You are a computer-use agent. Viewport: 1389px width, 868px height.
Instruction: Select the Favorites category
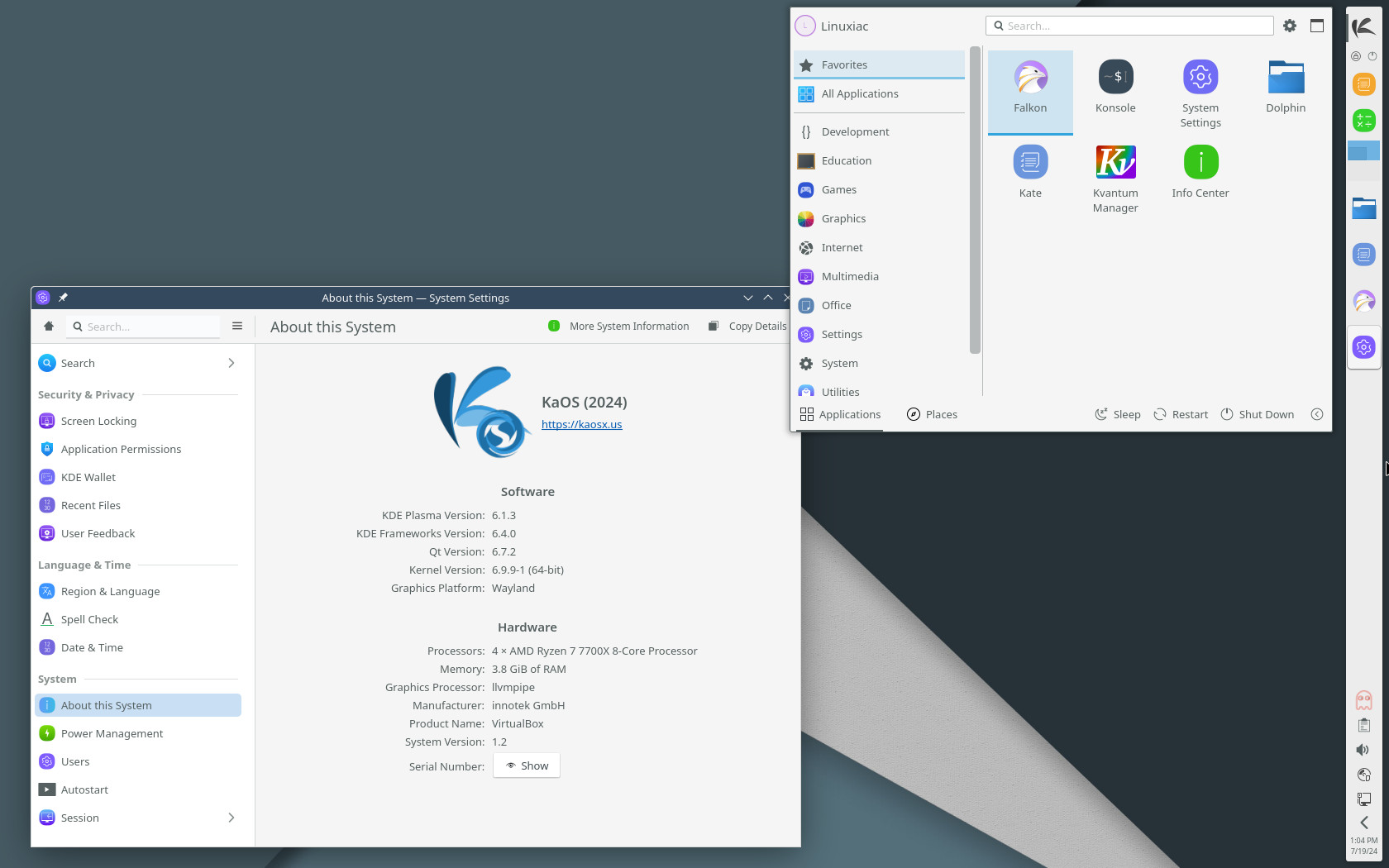(879, 64)
